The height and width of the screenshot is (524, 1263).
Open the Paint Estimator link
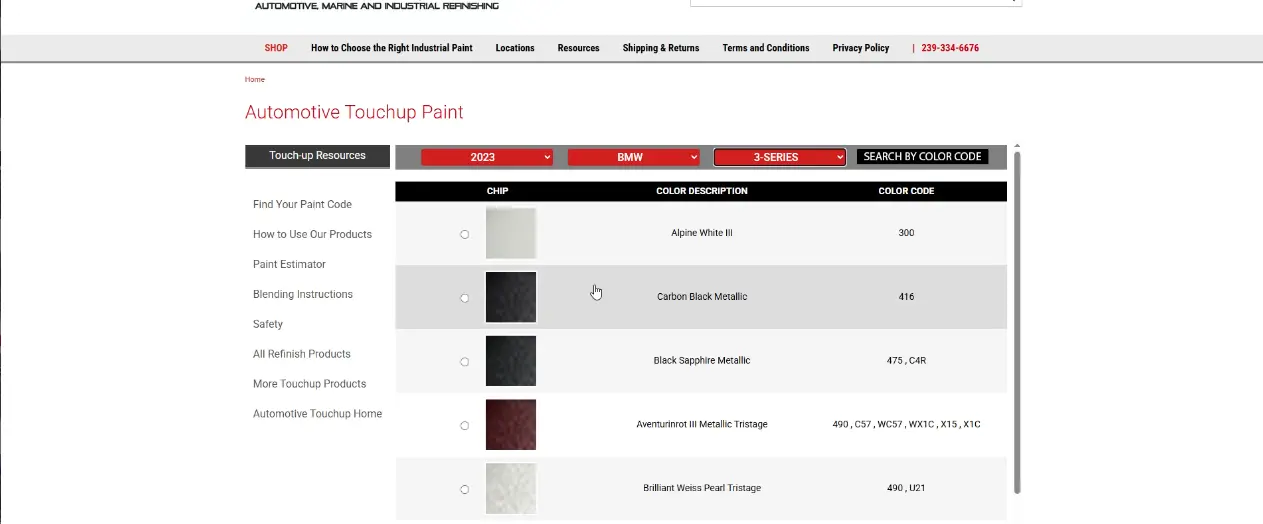click(289, 264)
